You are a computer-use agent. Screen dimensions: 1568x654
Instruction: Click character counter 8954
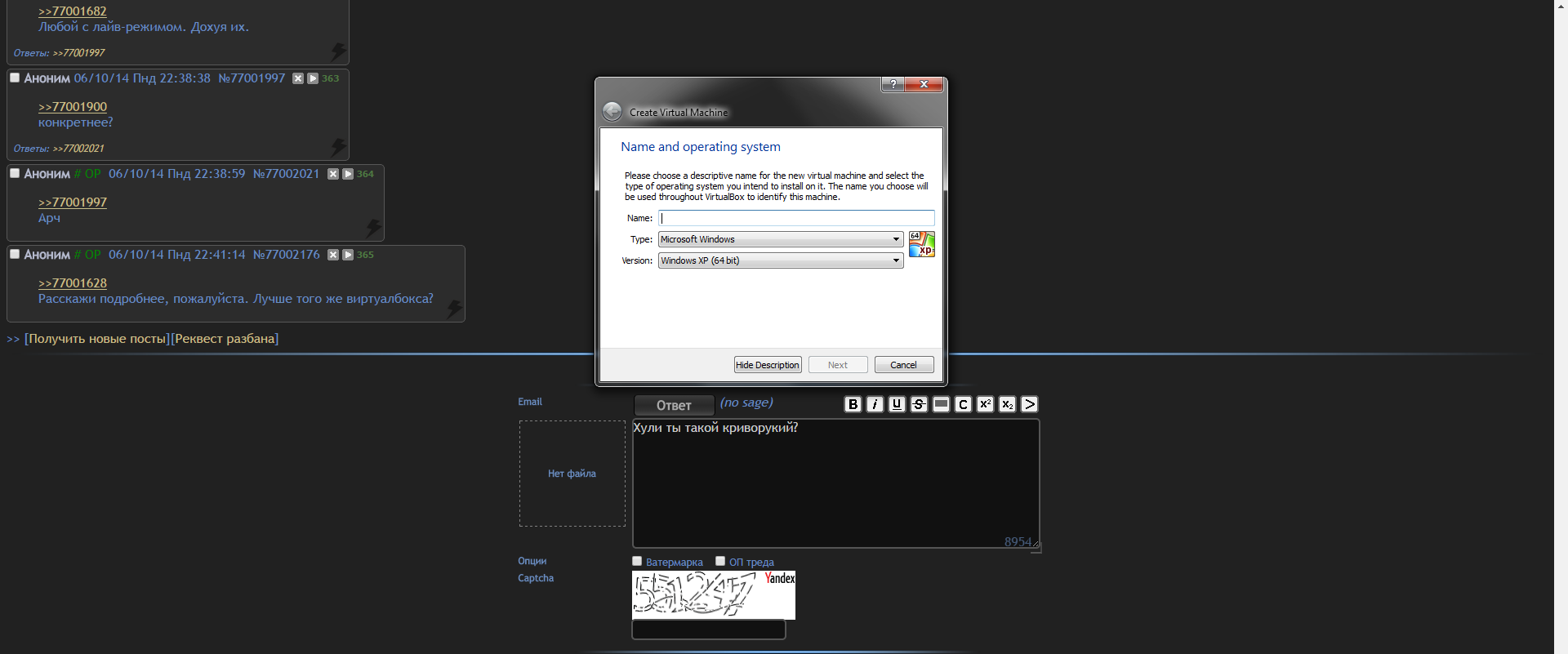tap(1018, 541)
